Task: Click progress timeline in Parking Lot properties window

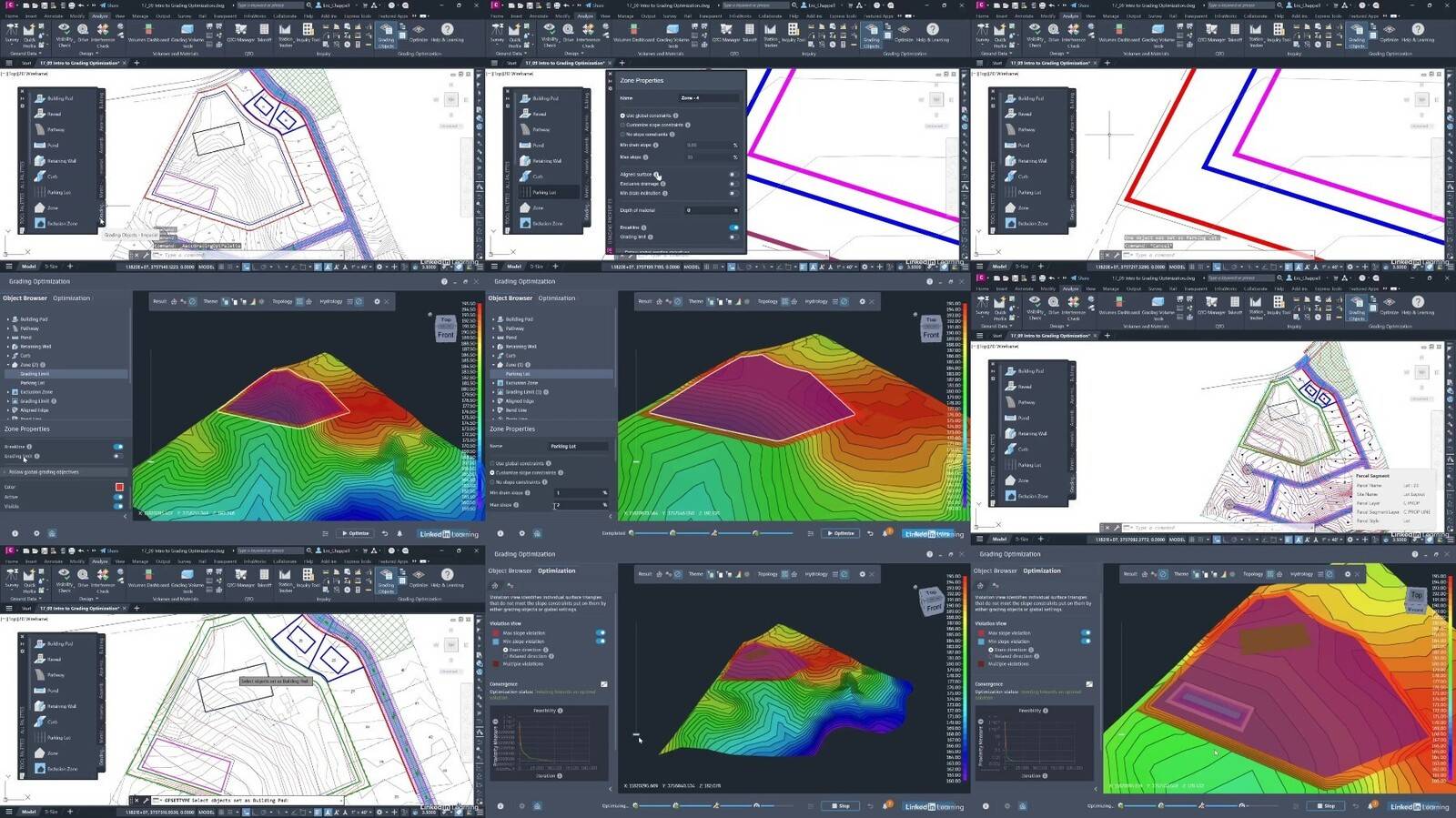Action: click(x=712, y=533)
